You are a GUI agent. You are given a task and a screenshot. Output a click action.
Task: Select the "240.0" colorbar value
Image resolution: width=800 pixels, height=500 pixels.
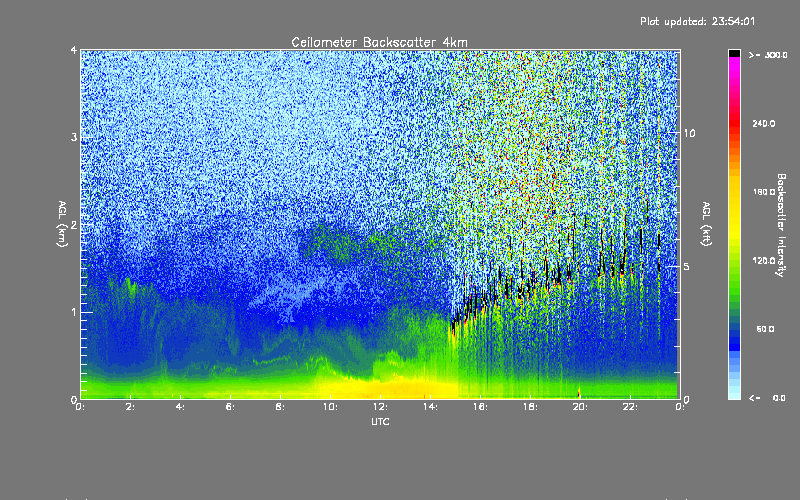click(764, 123)
